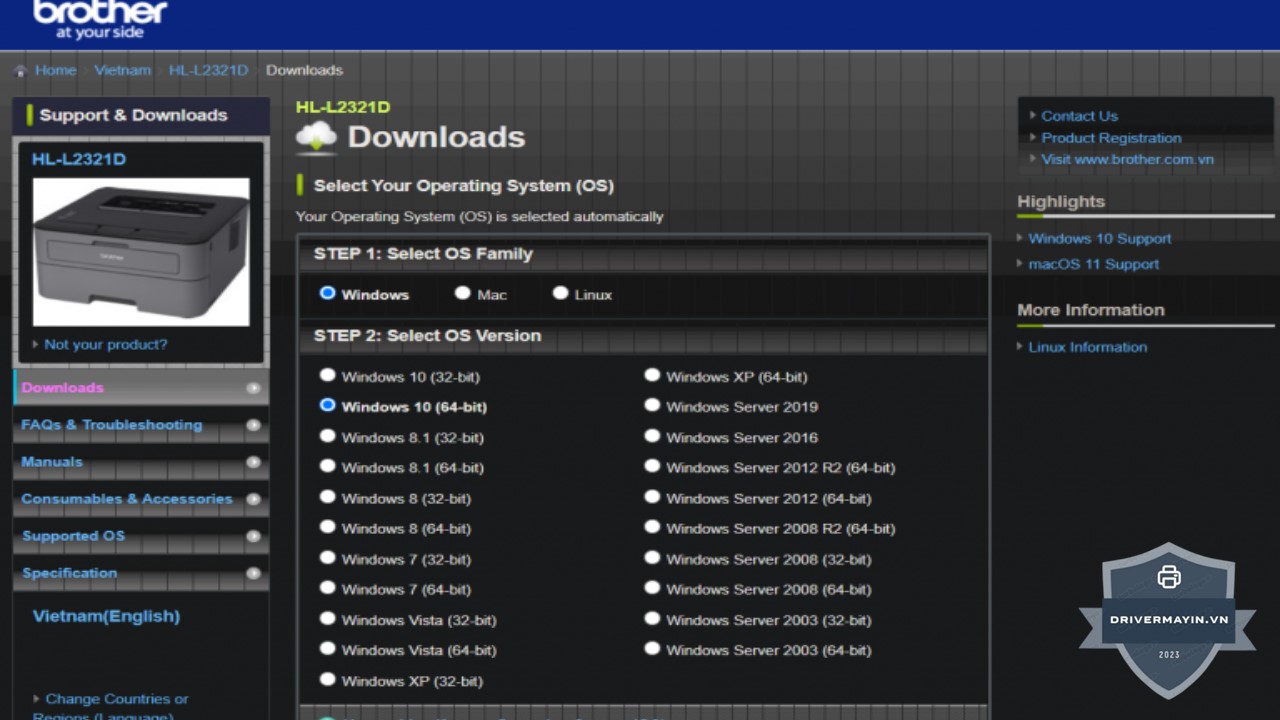Click arrow icon beside Specification
Image resolution: width=1280 pixels, height=720 pixels.
coord(253,573)
